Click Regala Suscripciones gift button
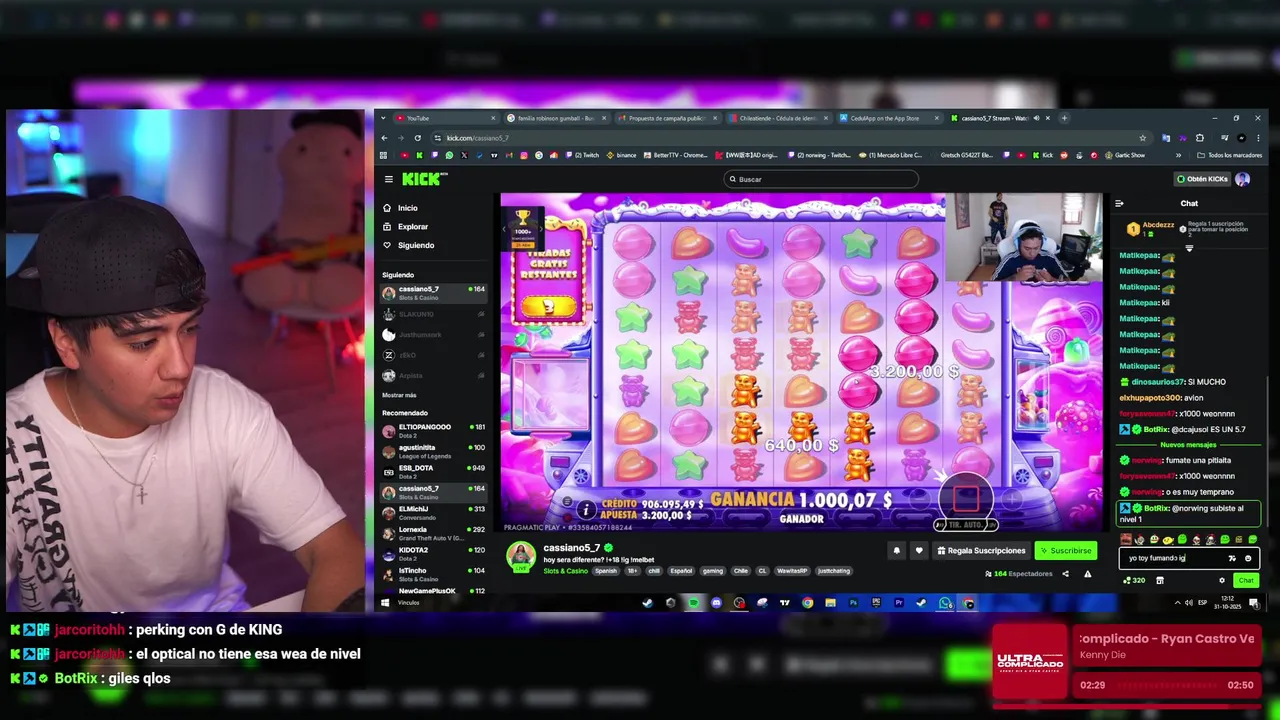 click(x=981, y=550)
